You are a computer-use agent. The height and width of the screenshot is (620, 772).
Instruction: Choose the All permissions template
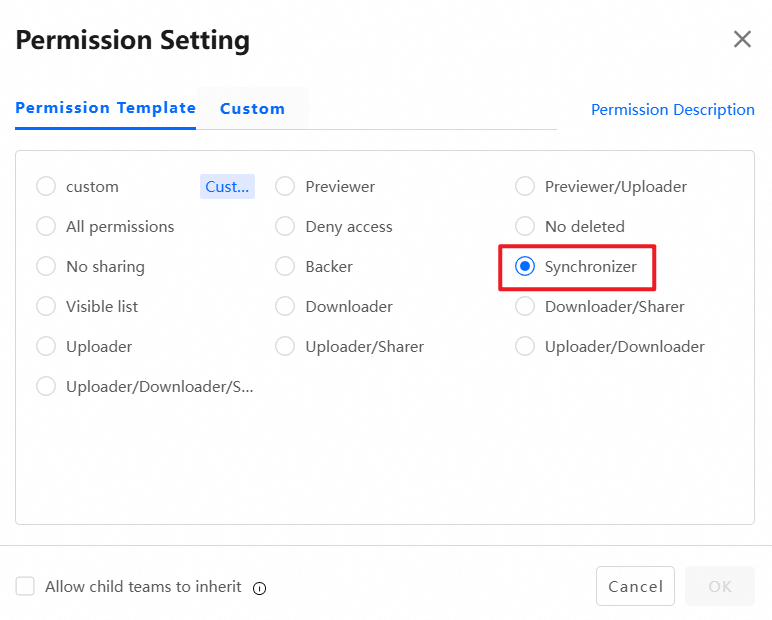click(46, 227)
